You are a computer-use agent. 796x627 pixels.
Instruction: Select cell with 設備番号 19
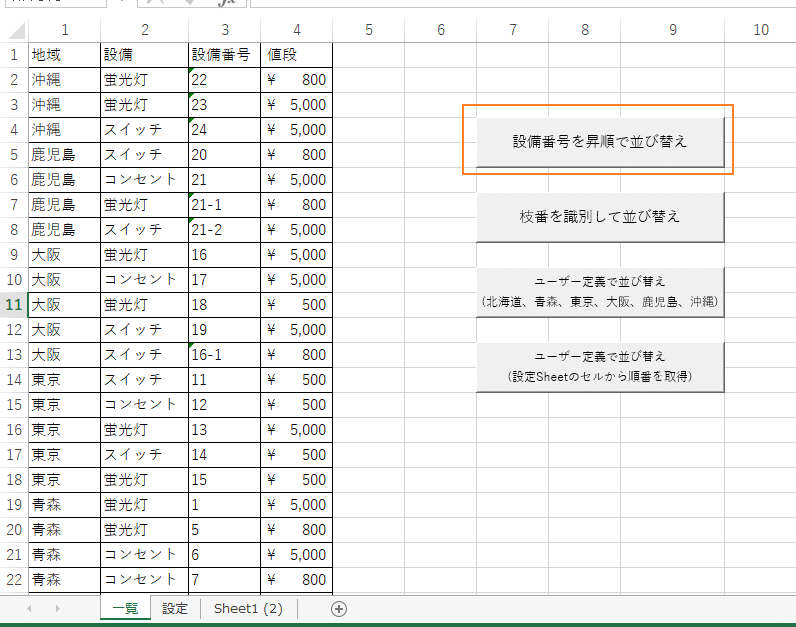point(224,329)
